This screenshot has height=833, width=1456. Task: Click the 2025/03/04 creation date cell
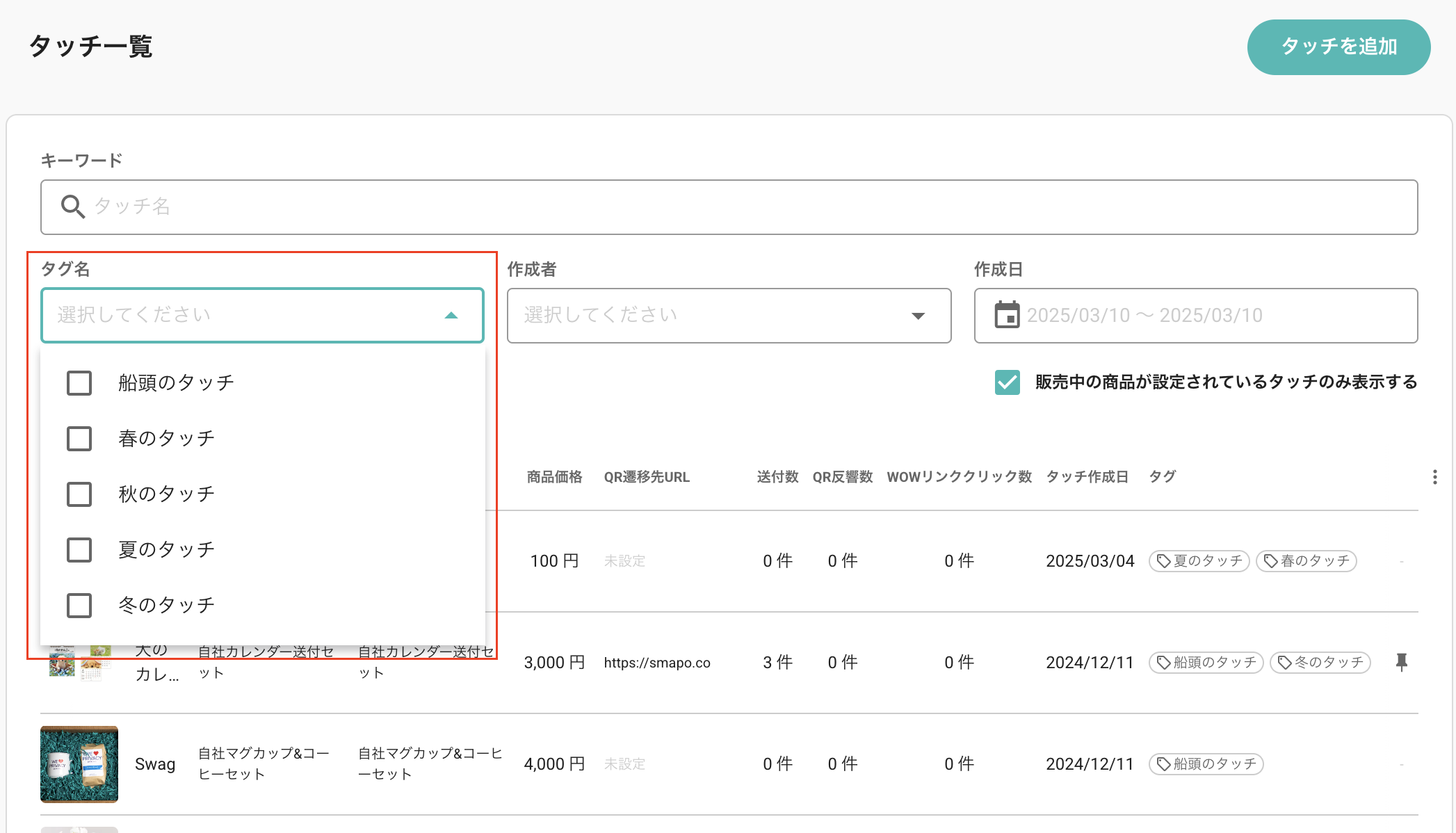1090,561
